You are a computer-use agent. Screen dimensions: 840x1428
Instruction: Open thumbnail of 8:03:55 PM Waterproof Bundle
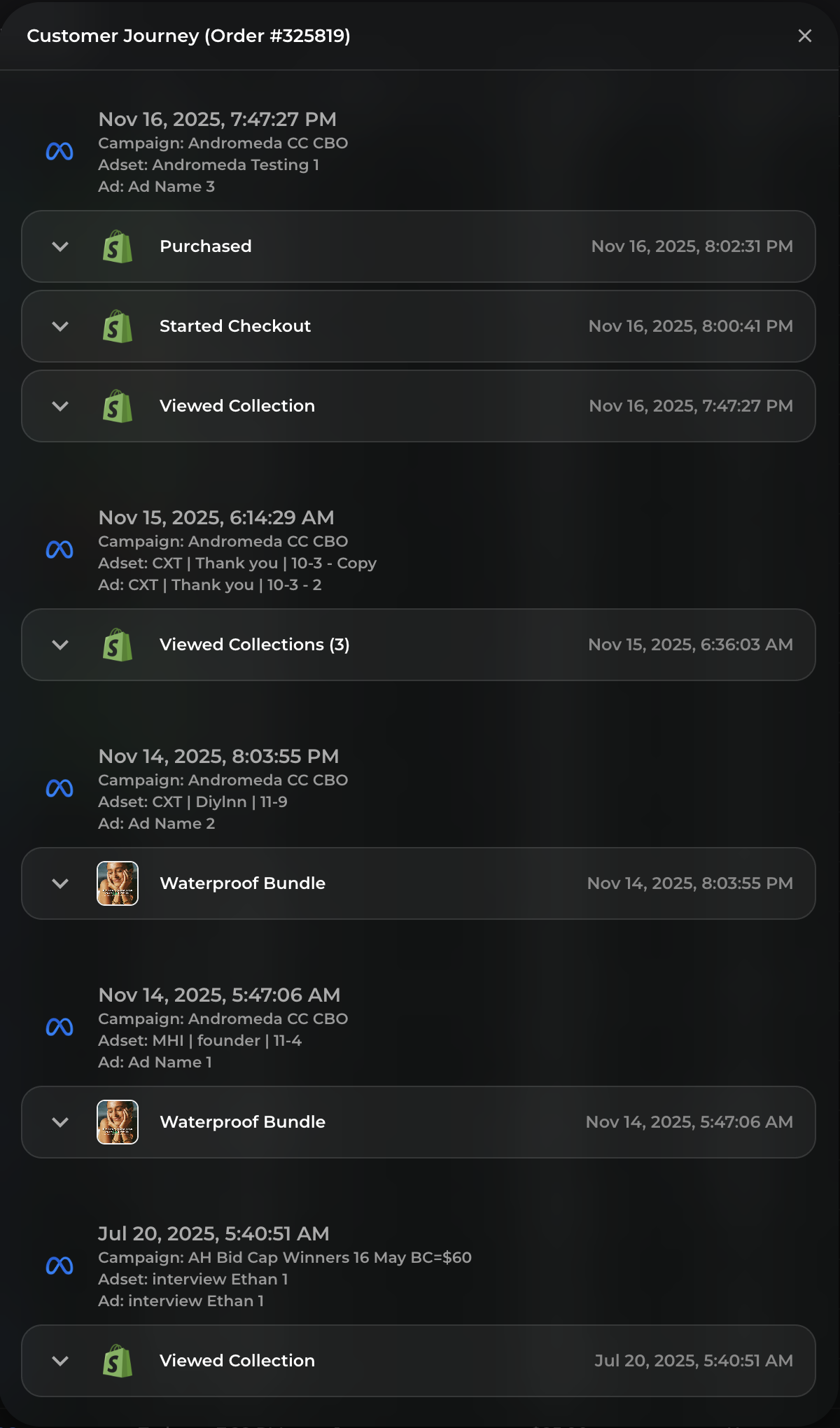pos(118,883)
